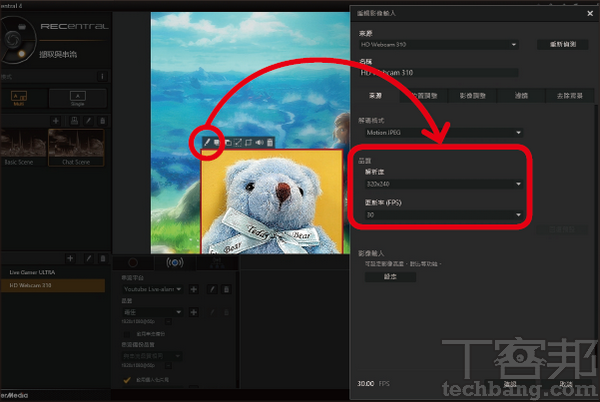Select the Chat Scene thumbnail
Viewport: 600px width, 402px height.
[76, 148]
